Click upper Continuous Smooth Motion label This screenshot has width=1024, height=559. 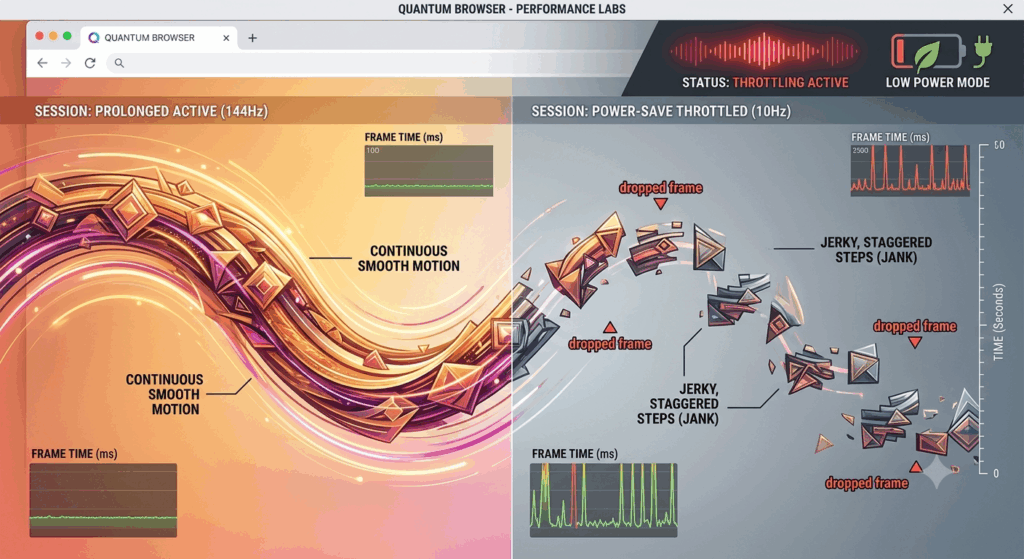coord(408,259)
